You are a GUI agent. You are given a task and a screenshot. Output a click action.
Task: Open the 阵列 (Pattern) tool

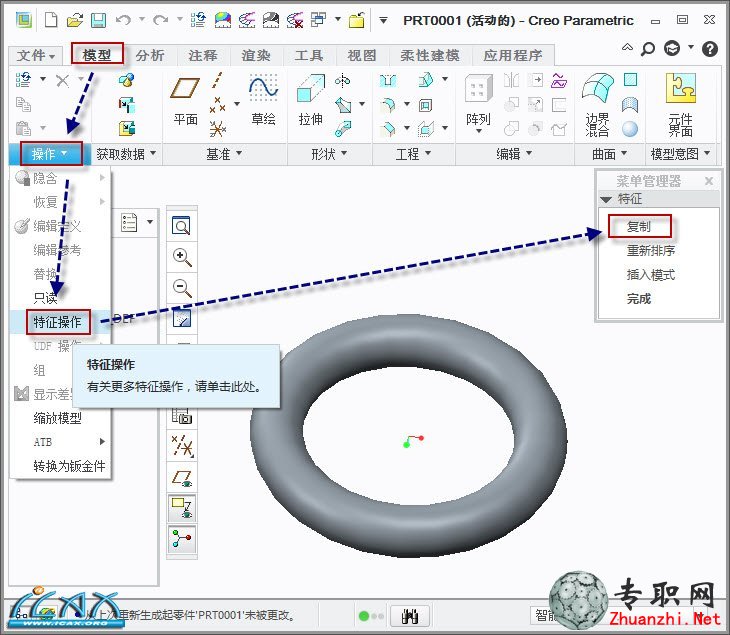[478, 103]
